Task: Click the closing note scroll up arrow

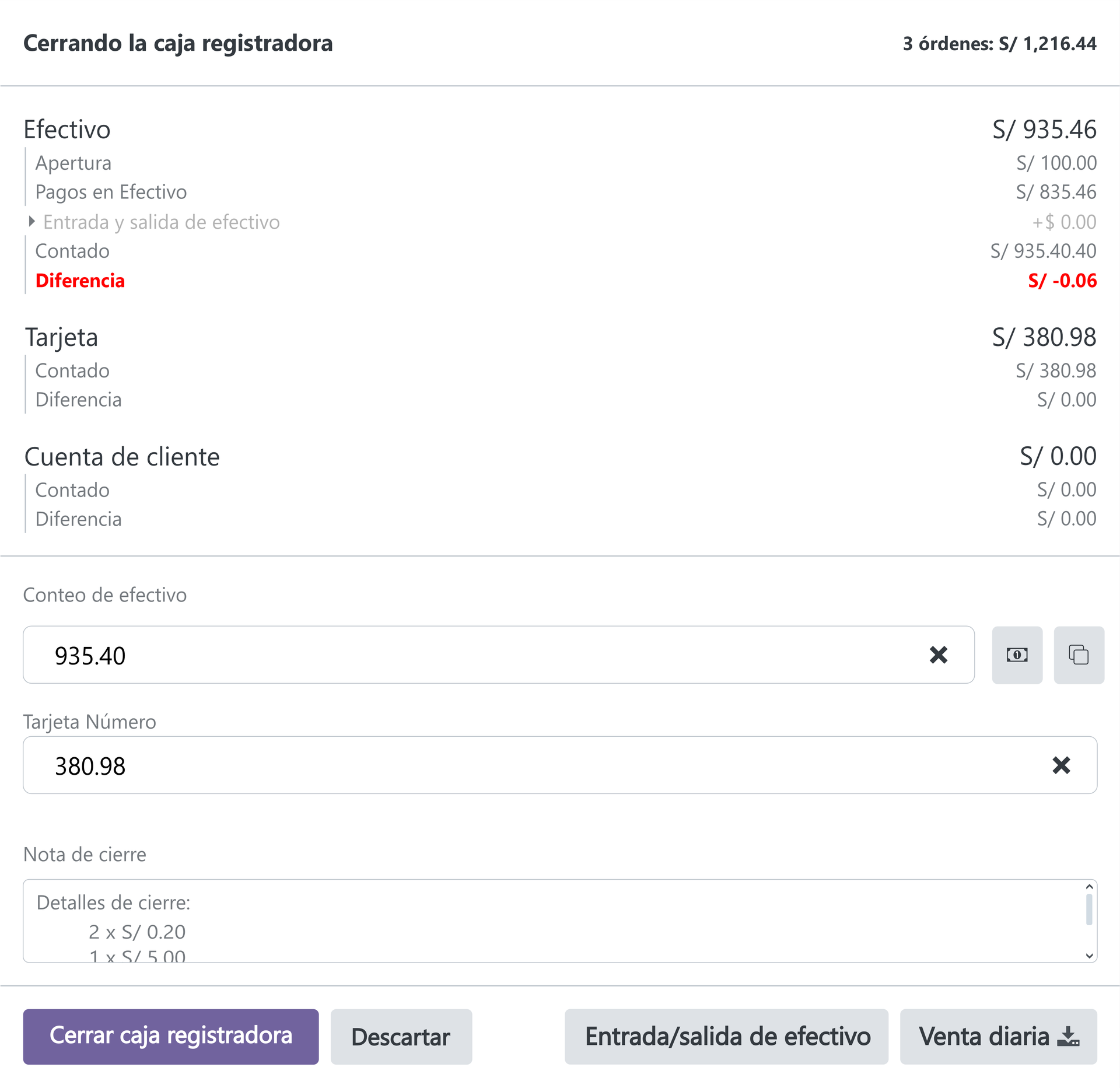Action: [x=1089, y=887]
